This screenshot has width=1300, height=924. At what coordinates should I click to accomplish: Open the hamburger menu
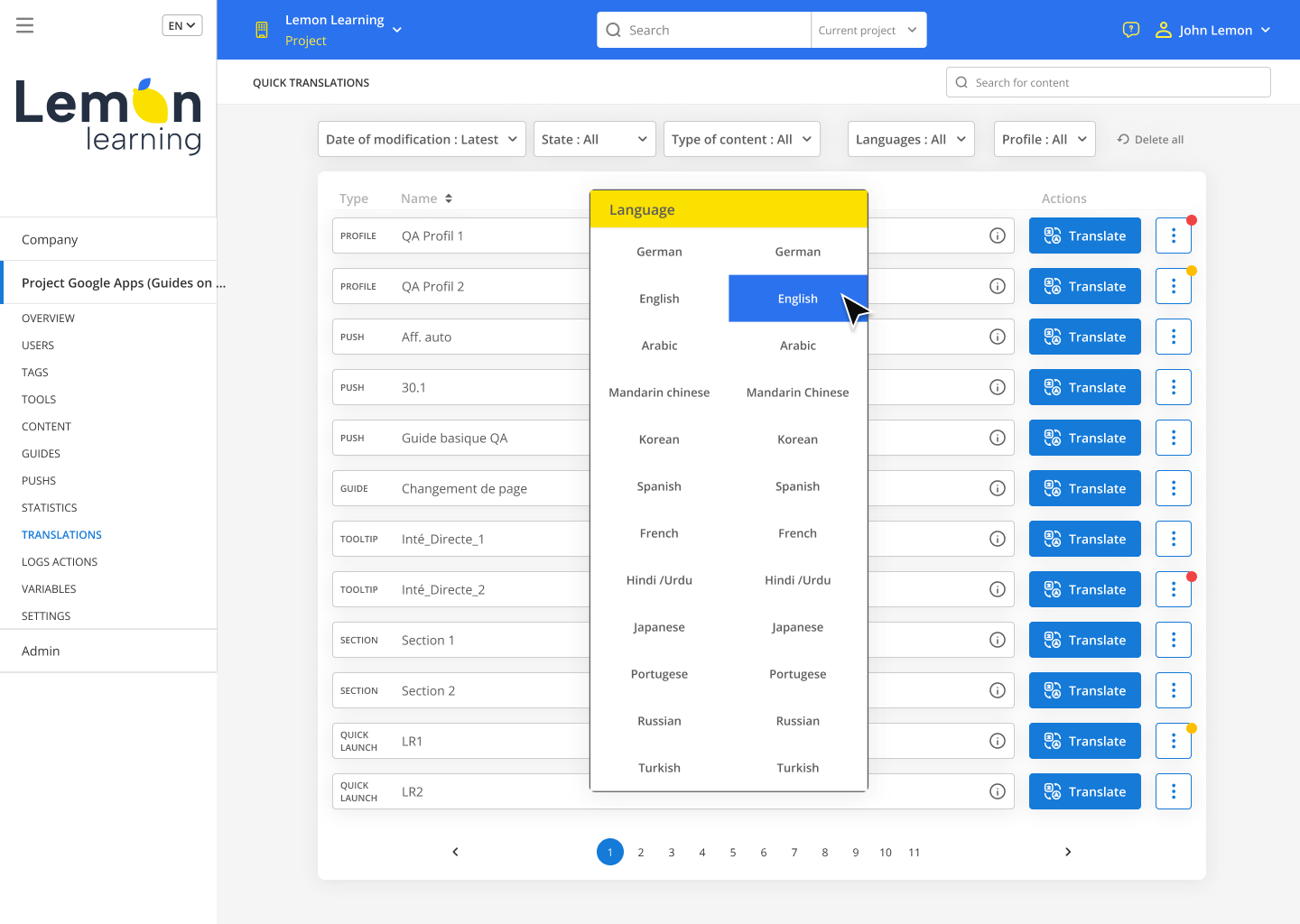point(24,24)
